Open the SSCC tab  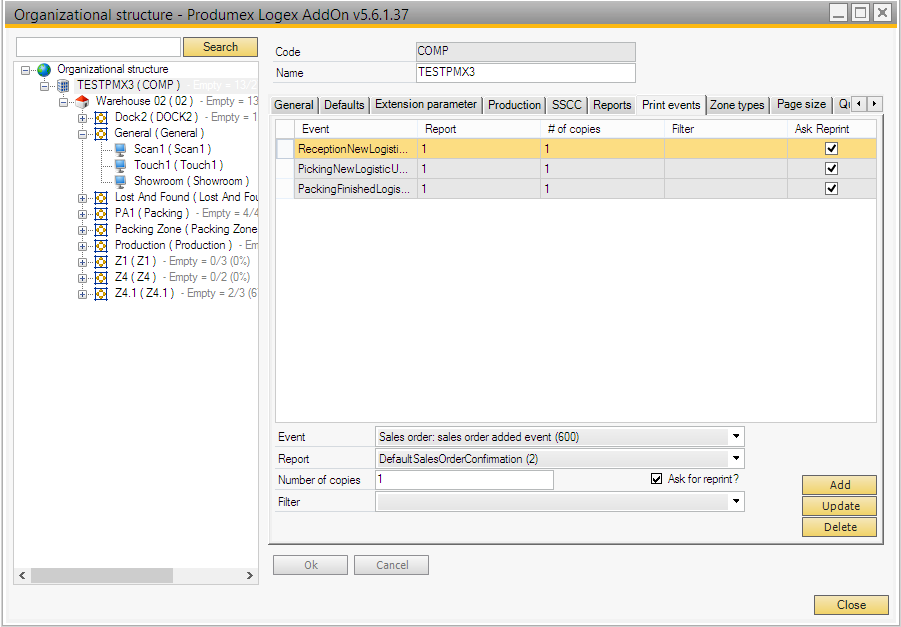pyautogui.click(x=566, y=105)
